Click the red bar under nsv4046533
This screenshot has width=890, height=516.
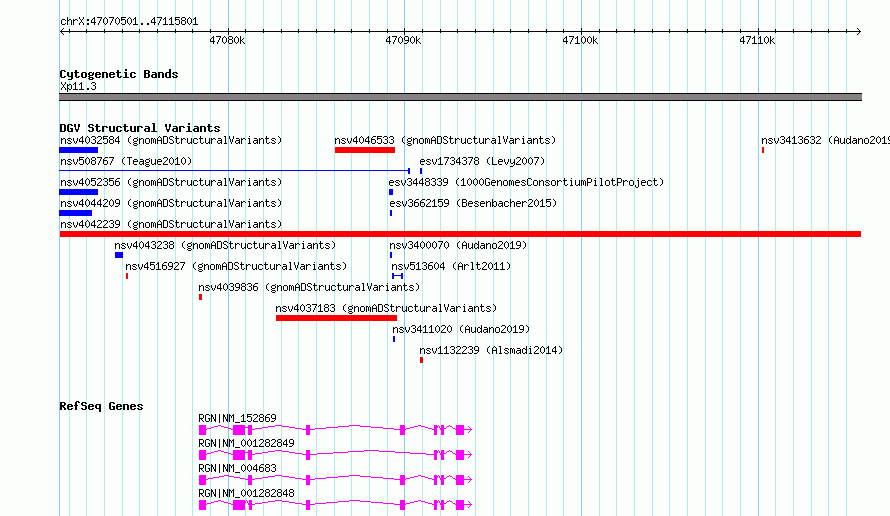tap(365, 150)
